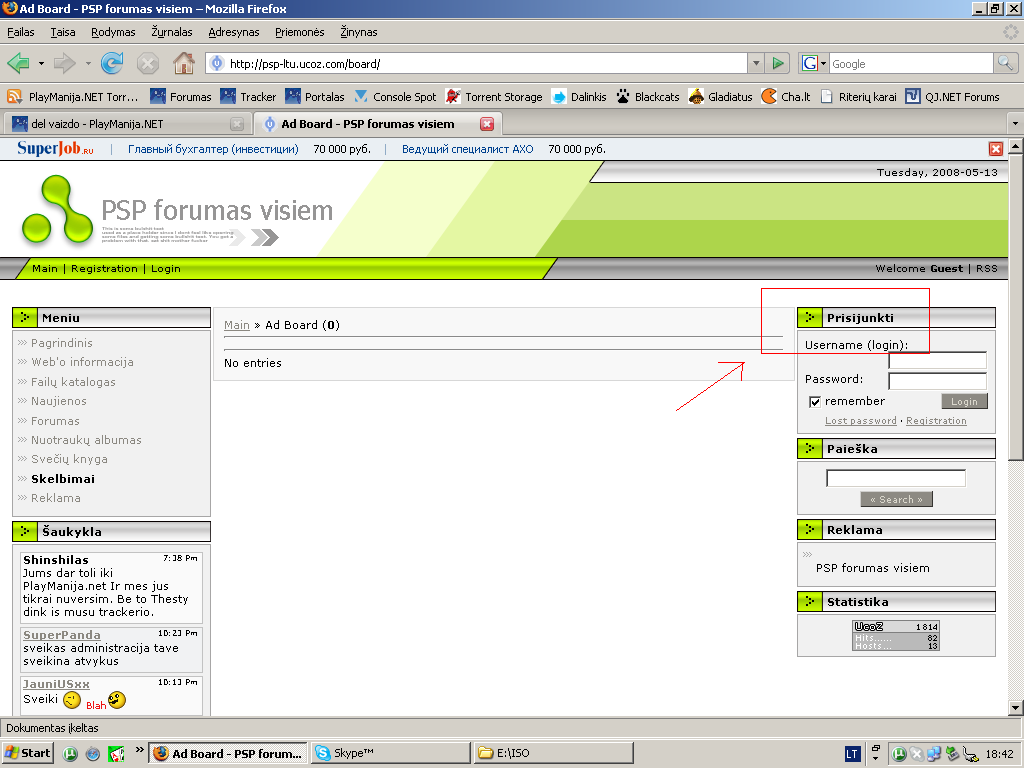
Task: Open the Cha.lt bookmark
Action: click(x=786, y=97)
